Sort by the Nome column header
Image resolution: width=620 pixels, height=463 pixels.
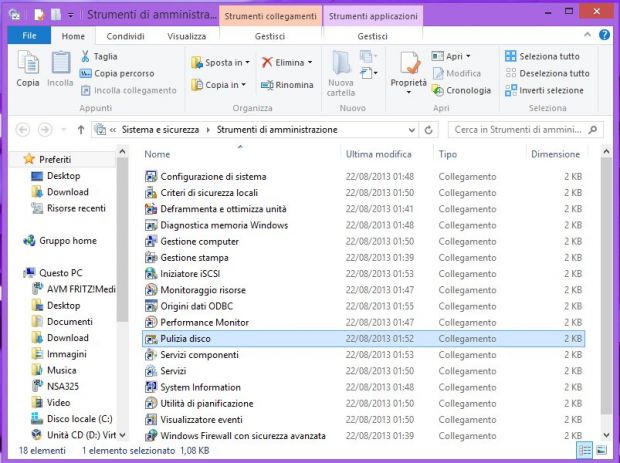[x=157, y=154]
